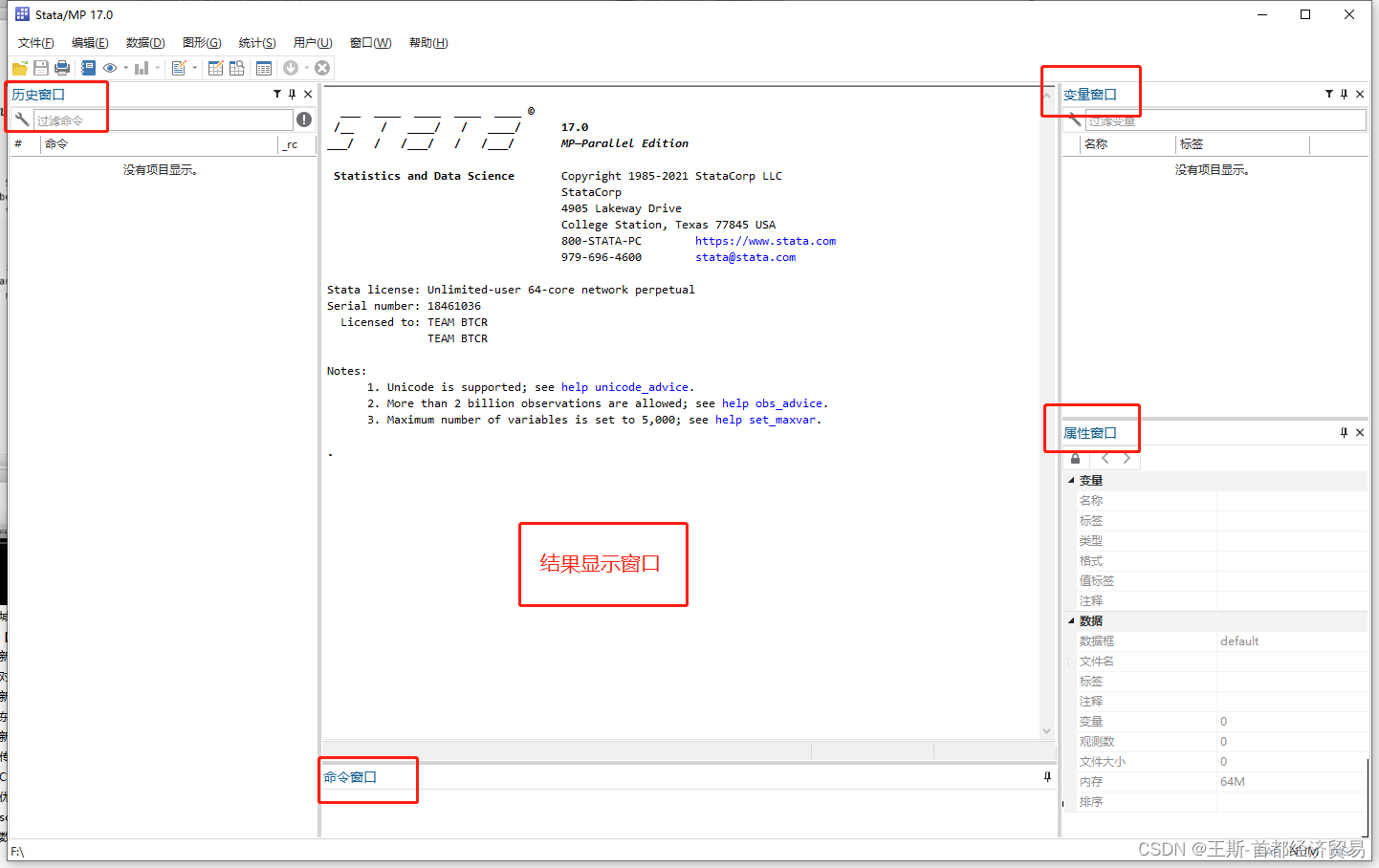
Task: Click the Viewer eye icon
Action: tap(110, 68)
